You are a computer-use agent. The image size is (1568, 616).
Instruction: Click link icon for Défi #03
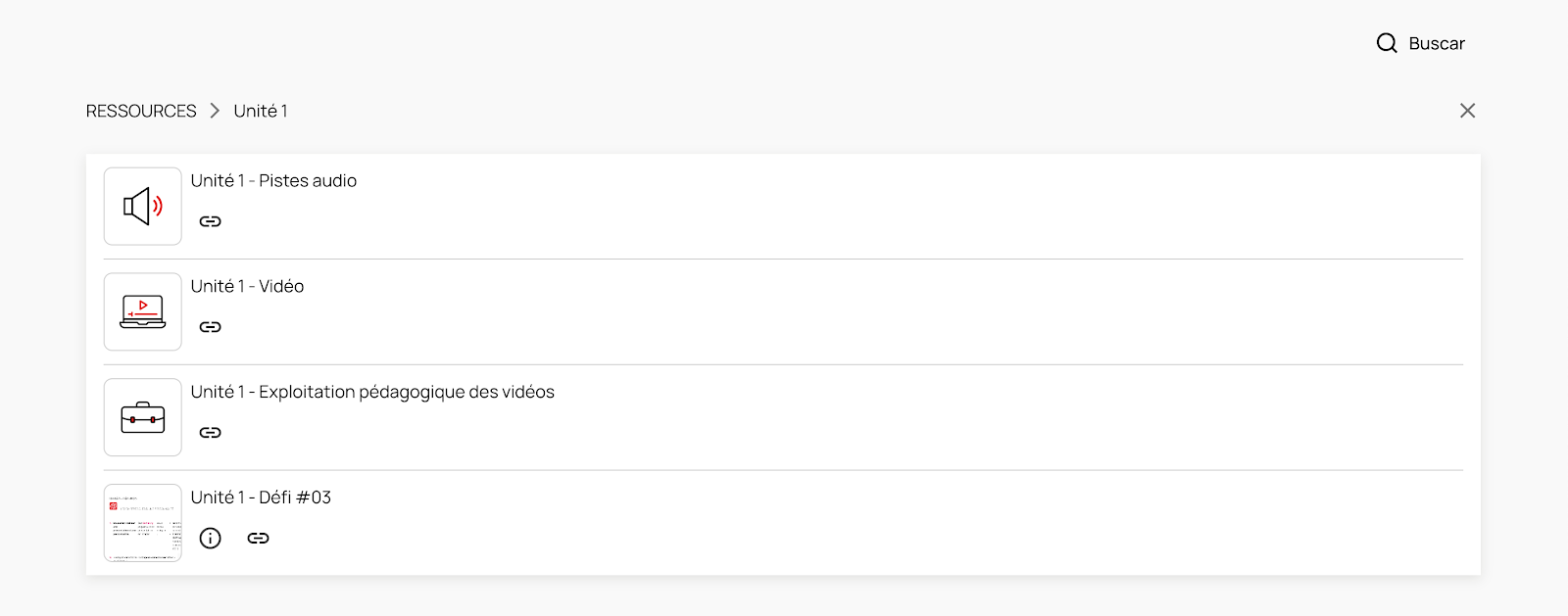coord(258,538)
